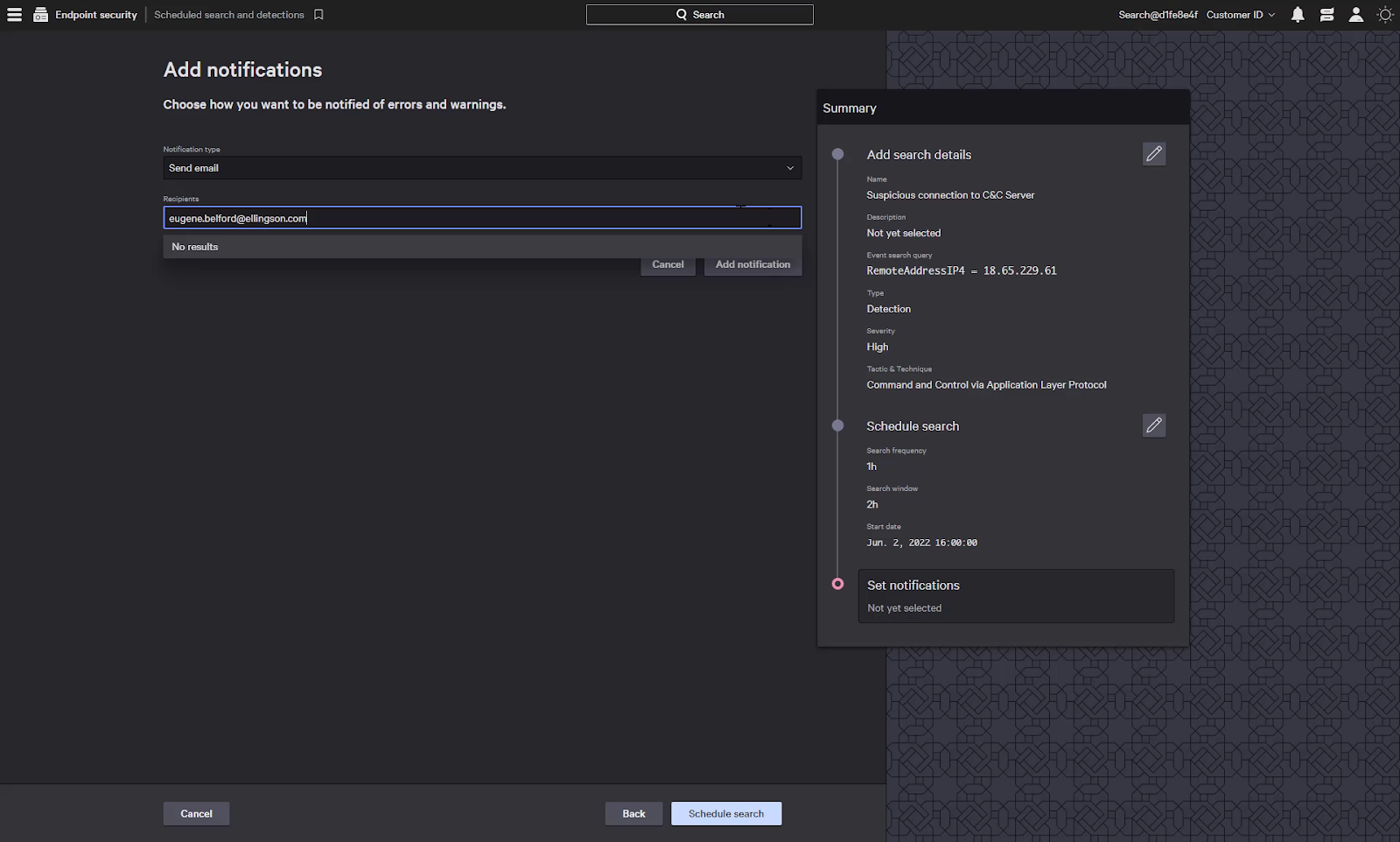Select the Schedule search summary step
The width and height of the screenshot is (1400, 842).
click(x=913, y=426)
